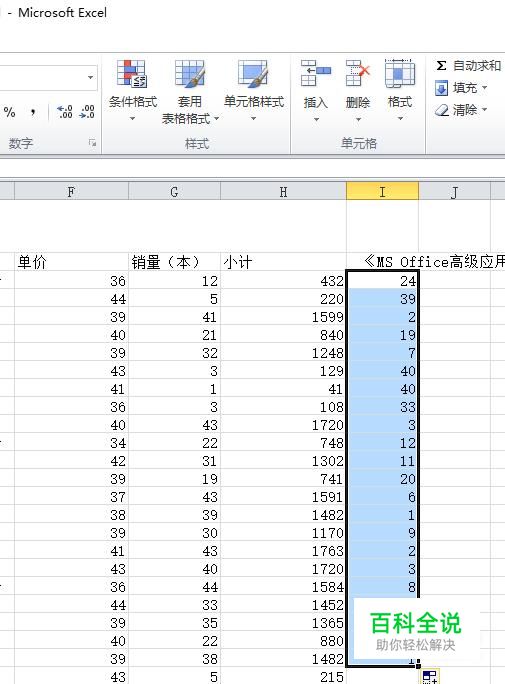Select cell with subtotal 1365
Screen dimensions: 505x684
coord(283,623)
